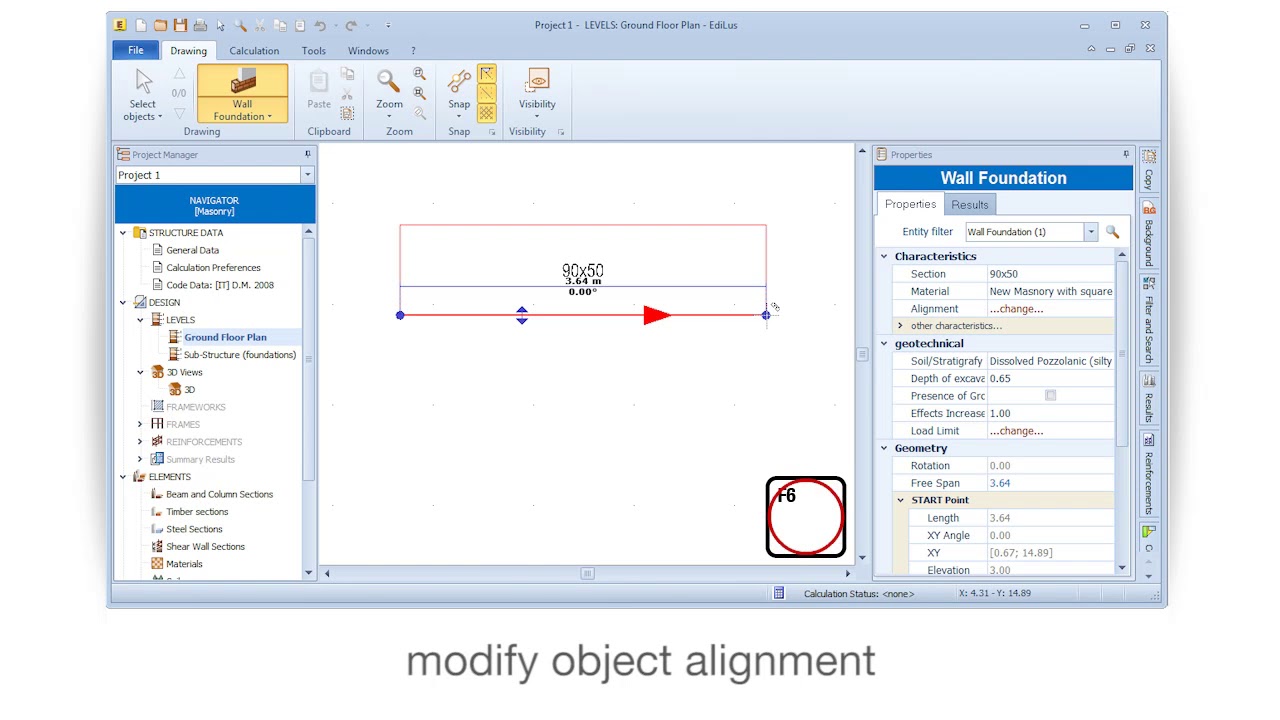
Task: Click the Wall Foundation tool icon
Action: (243, 81)
